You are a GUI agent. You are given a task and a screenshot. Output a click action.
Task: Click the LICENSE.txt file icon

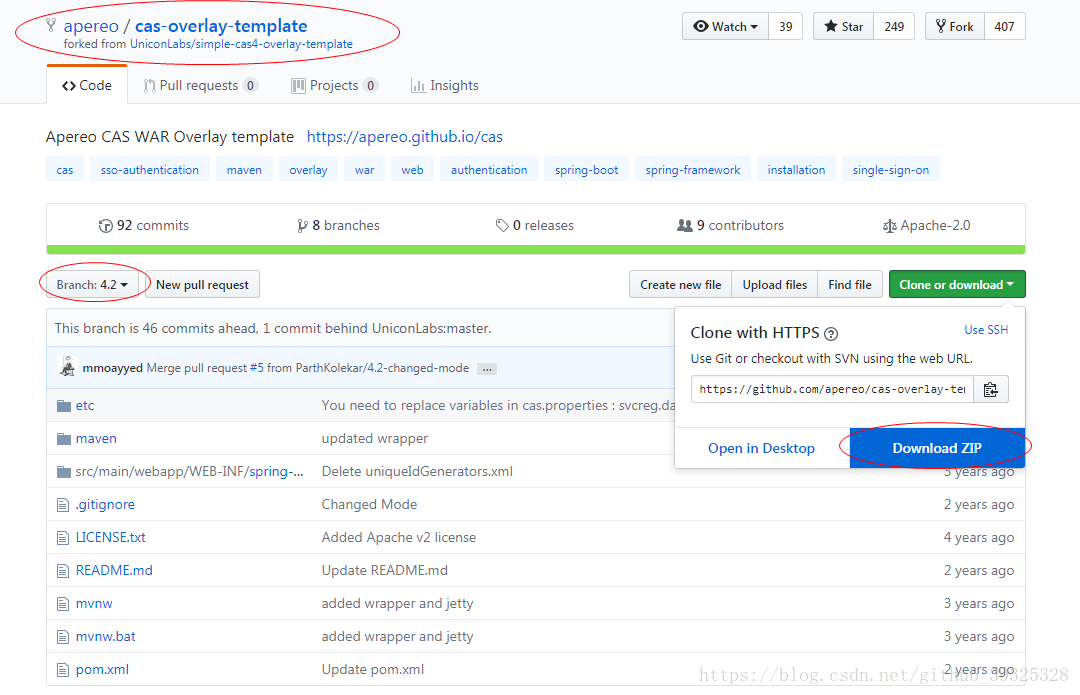(x=63, y=538)
